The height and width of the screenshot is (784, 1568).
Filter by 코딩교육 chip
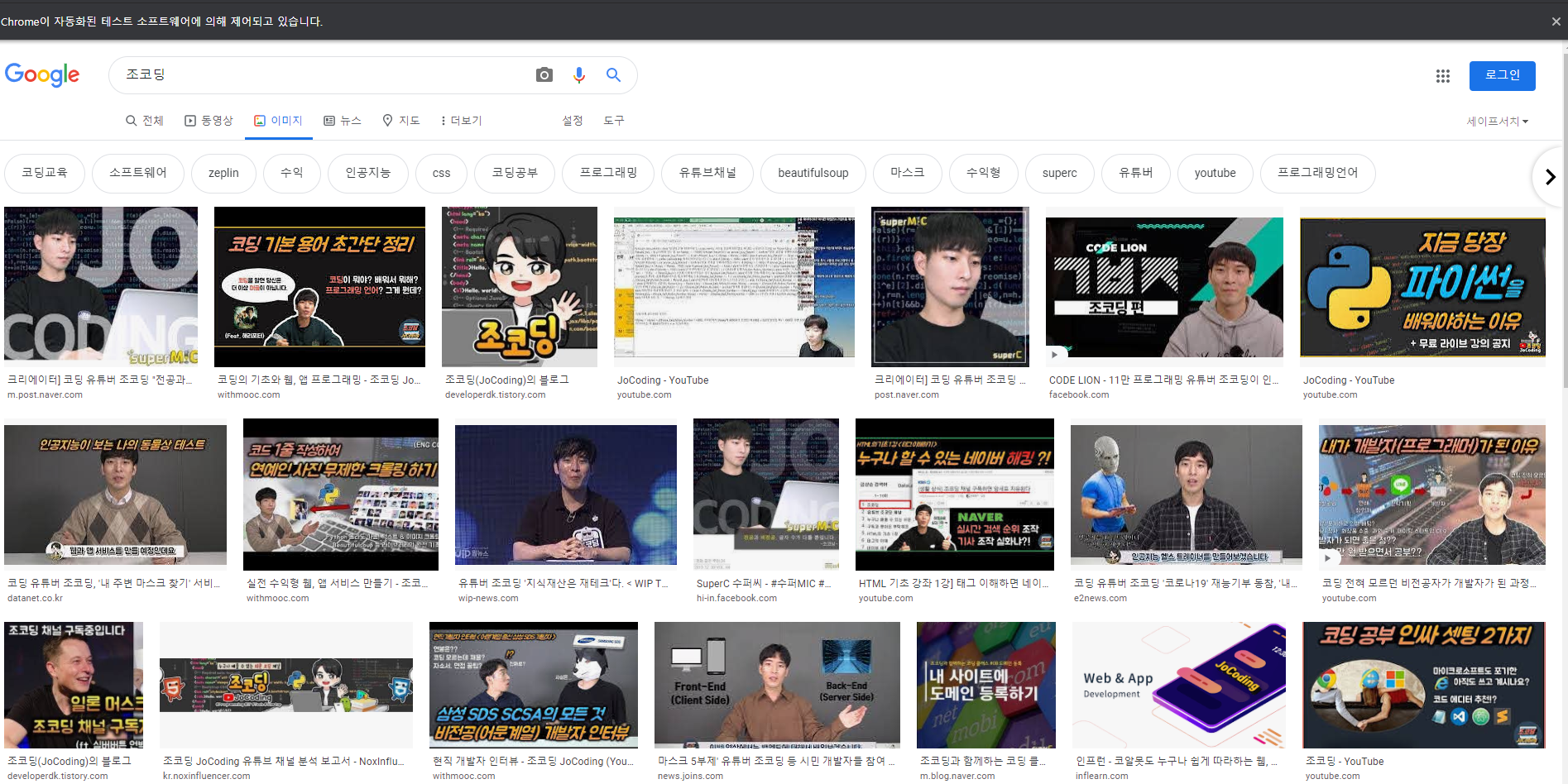[x=45, y=173]
